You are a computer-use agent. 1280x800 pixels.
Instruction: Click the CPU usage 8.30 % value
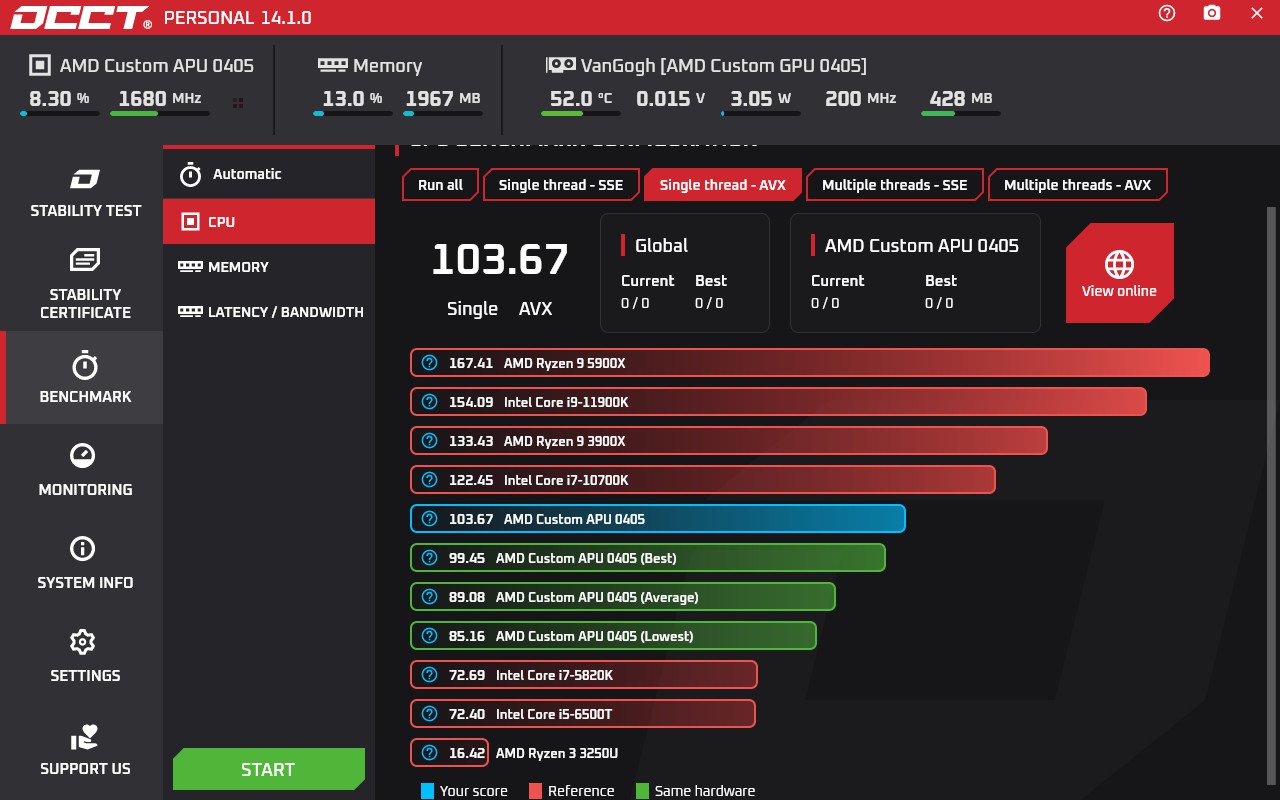59,98
